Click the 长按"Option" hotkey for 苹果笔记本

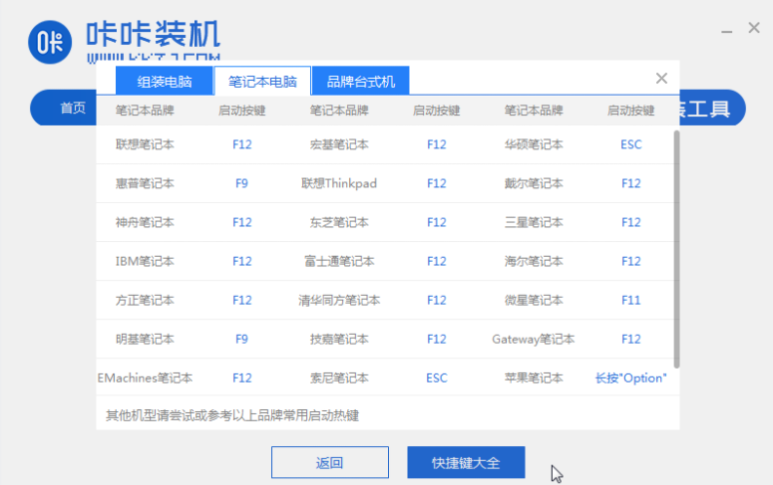pos(631,378)
